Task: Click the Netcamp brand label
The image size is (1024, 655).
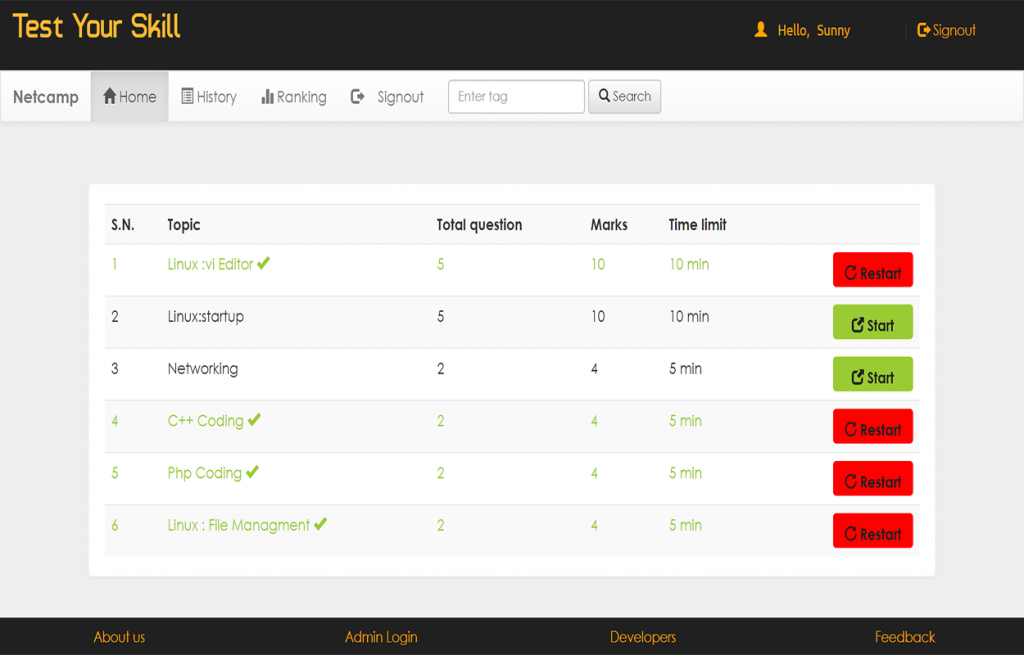Action: coord(45,96)
